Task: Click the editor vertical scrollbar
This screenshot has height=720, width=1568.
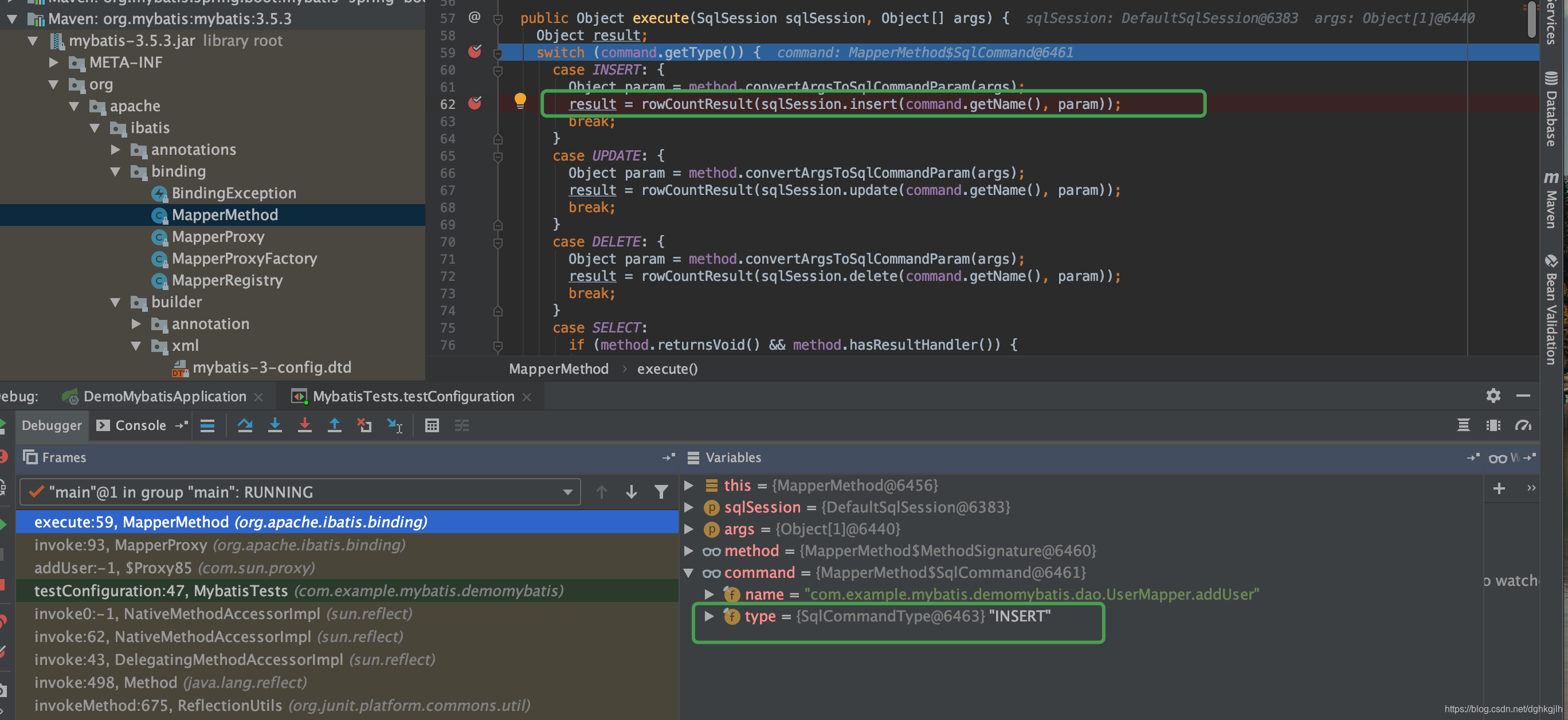Action: 1532,21
